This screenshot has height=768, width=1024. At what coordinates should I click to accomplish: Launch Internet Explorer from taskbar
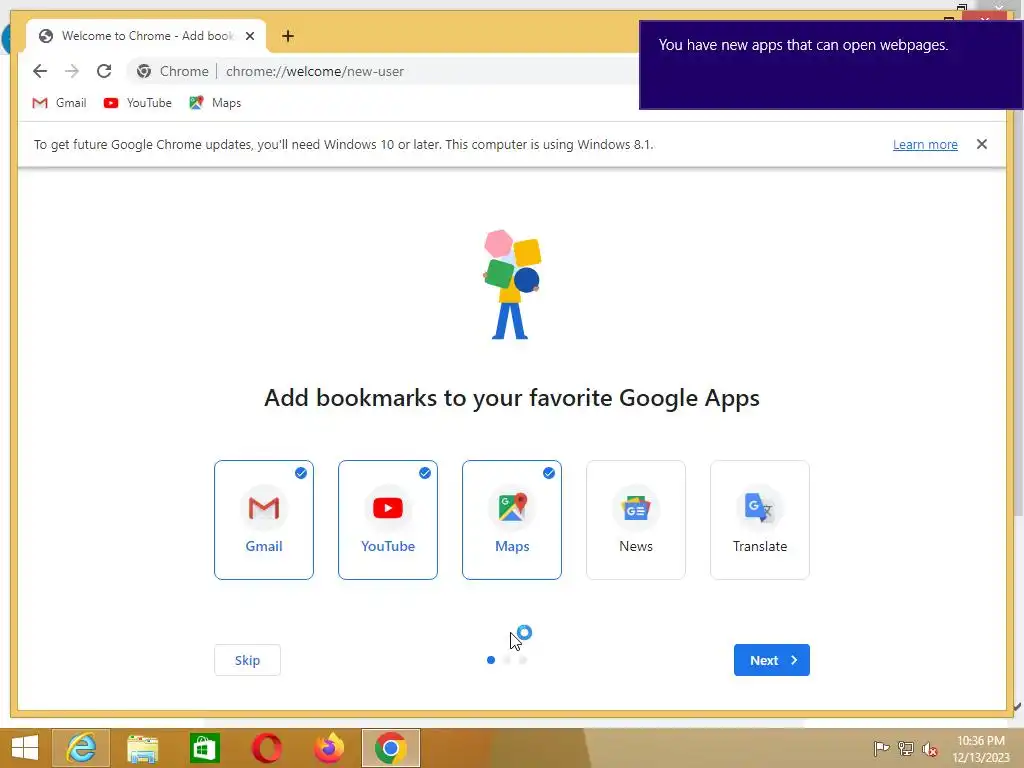81,748
